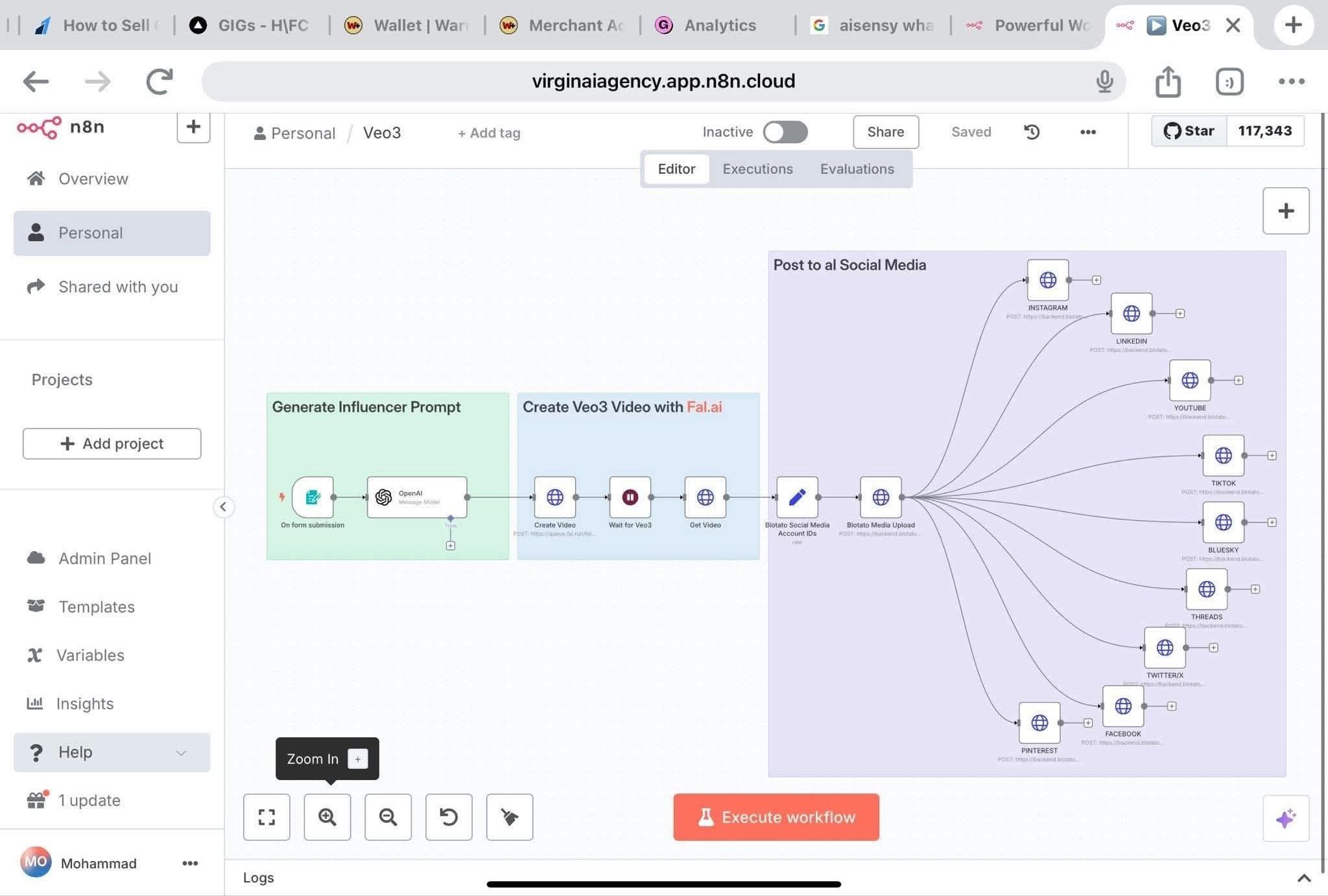Click the Veo3 workflow name
Viewport: 1328px width, 896px height.
(x=382, y=133)
